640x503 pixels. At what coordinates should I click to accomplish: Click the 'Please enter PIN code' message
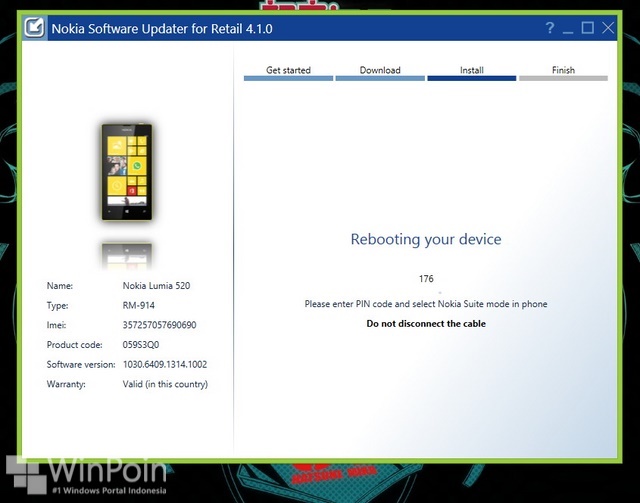coord(426,304)
